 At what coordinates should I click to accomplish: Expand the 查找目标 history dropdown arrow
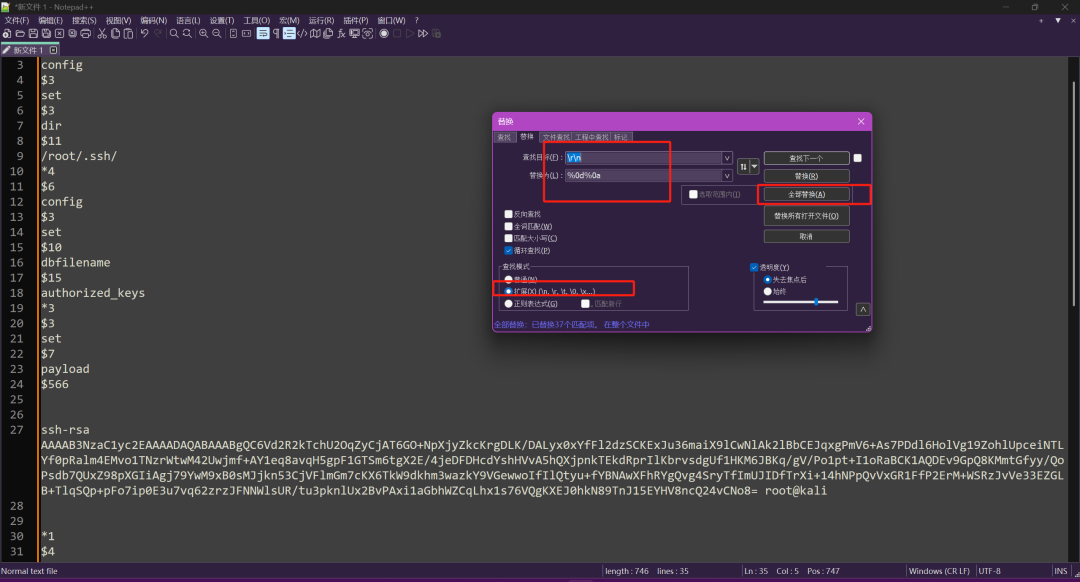727,158
